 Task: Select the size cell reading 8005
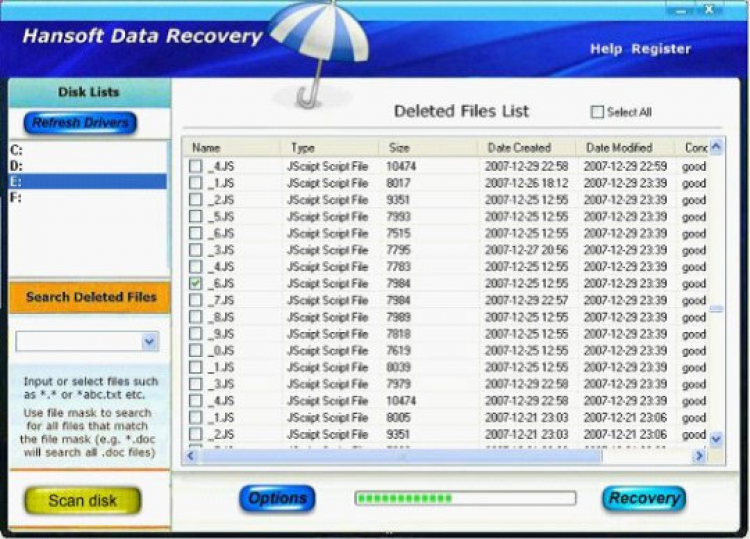tap(399, 417)
